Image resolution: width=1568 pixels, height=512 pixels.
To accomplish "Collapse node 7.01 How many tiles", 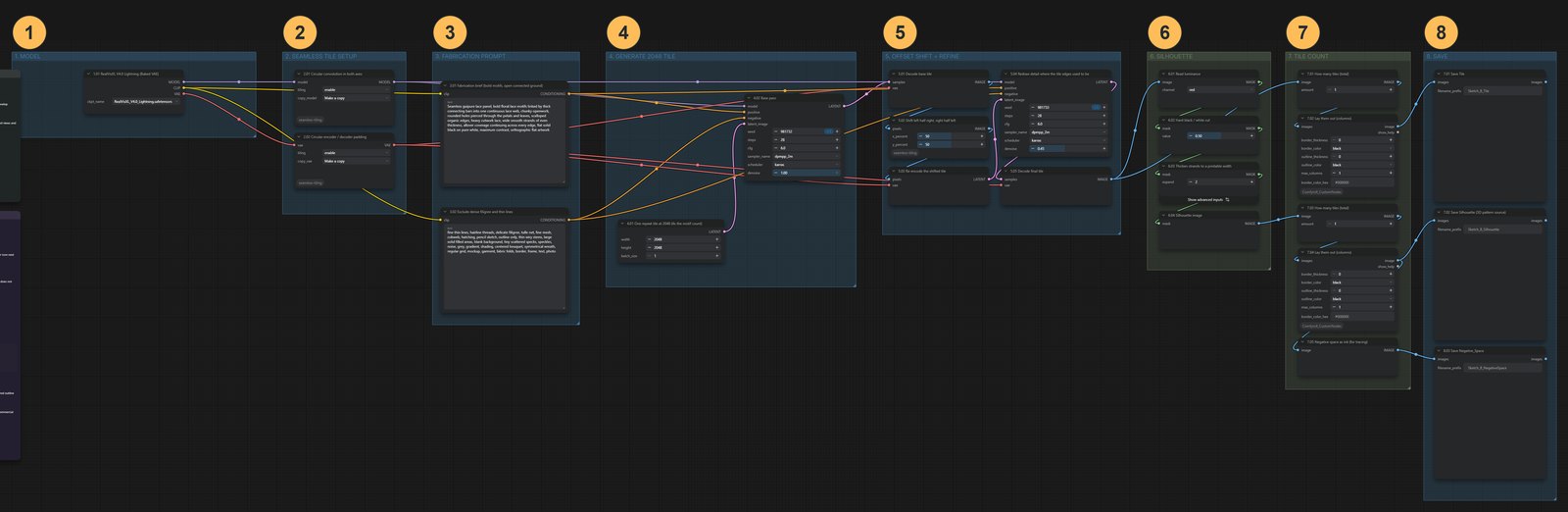I will click(1302, 74).
